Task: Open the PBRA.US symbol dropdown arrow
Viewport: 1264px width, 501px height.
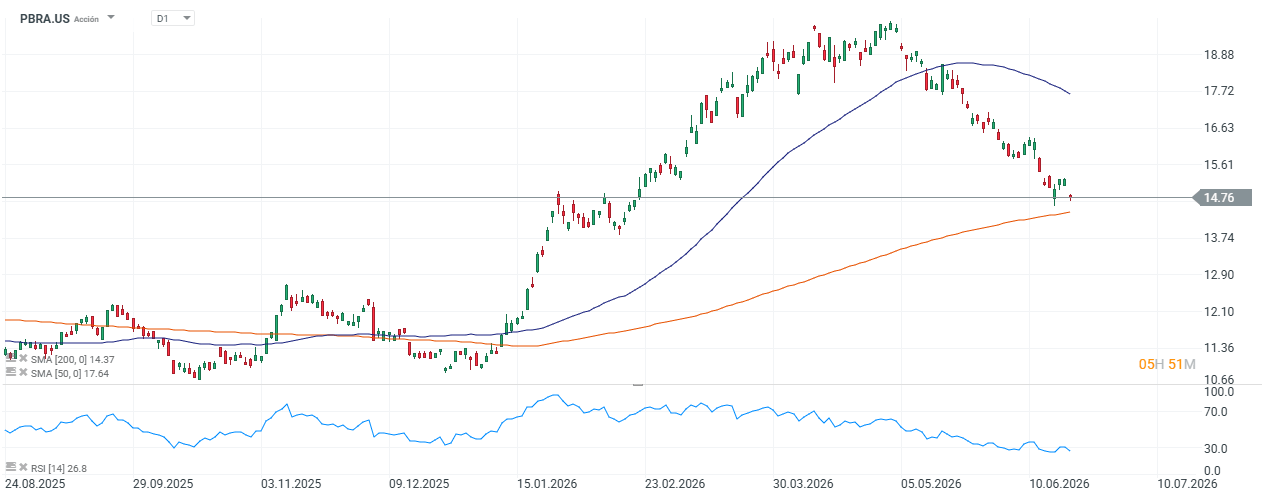Action: tap(110, 18)
